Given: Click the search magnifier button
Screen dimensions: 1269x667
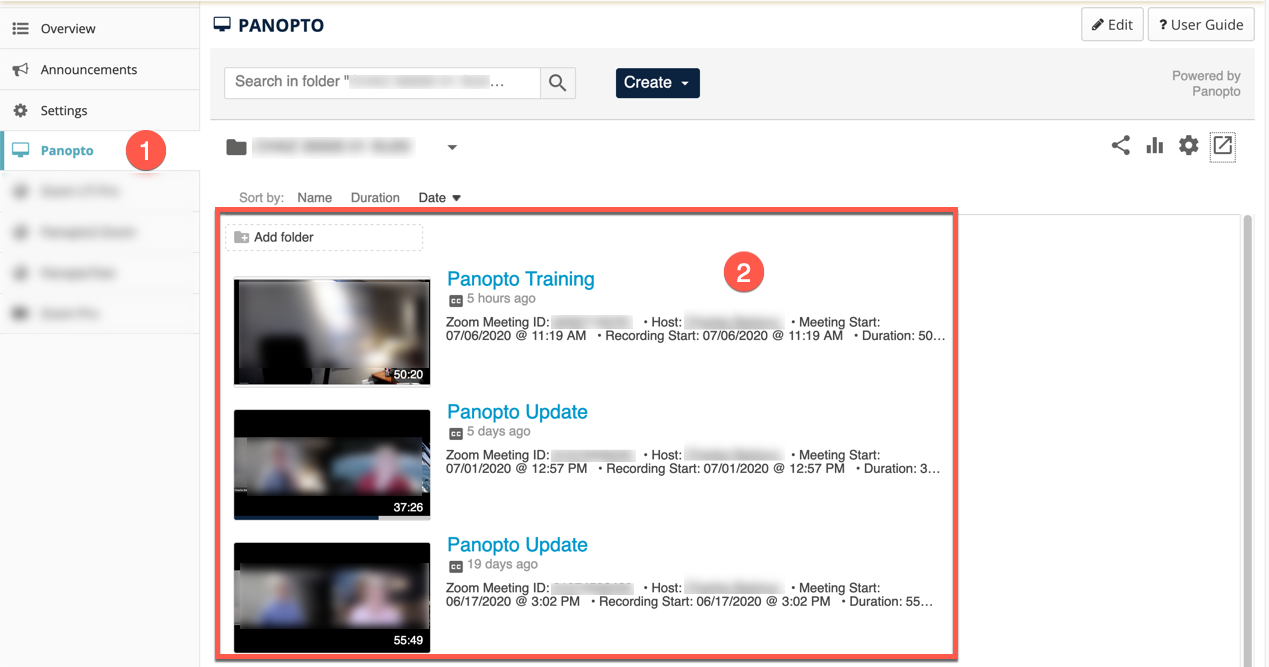Looking at the screenshot, I should coord(558,82).
